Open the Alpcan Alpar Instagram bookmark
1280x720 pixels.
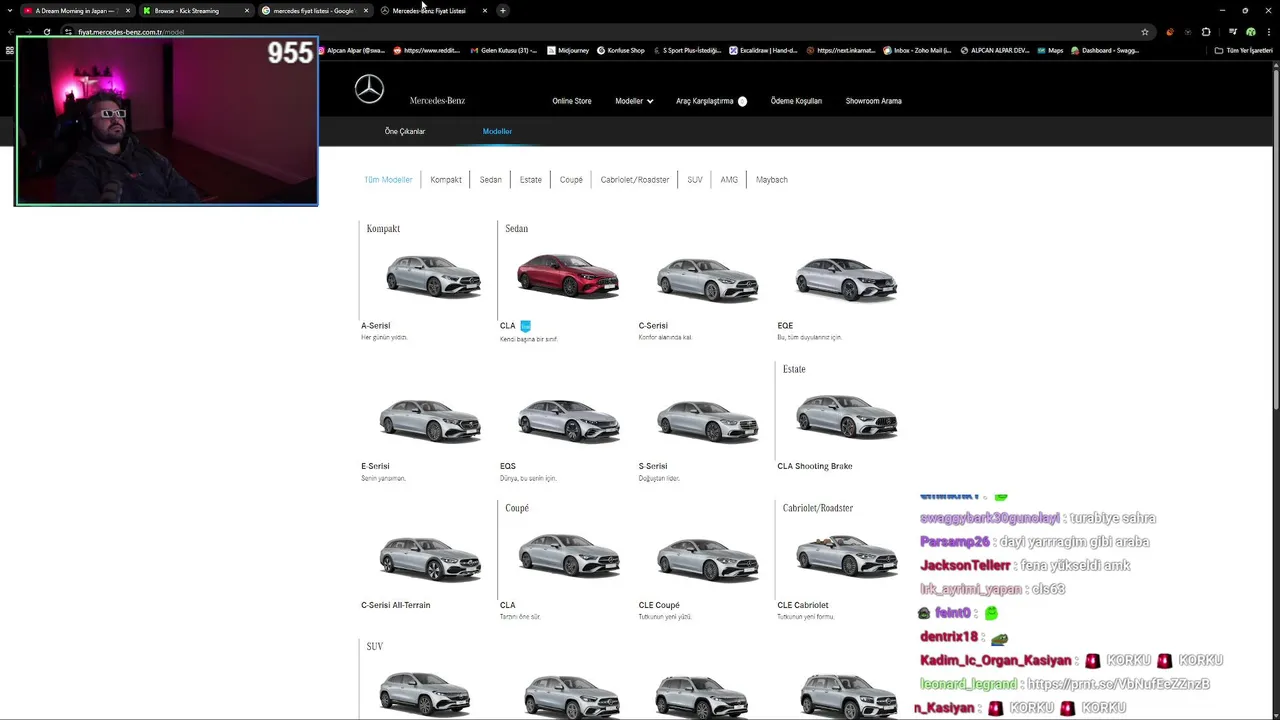(351, 50)
